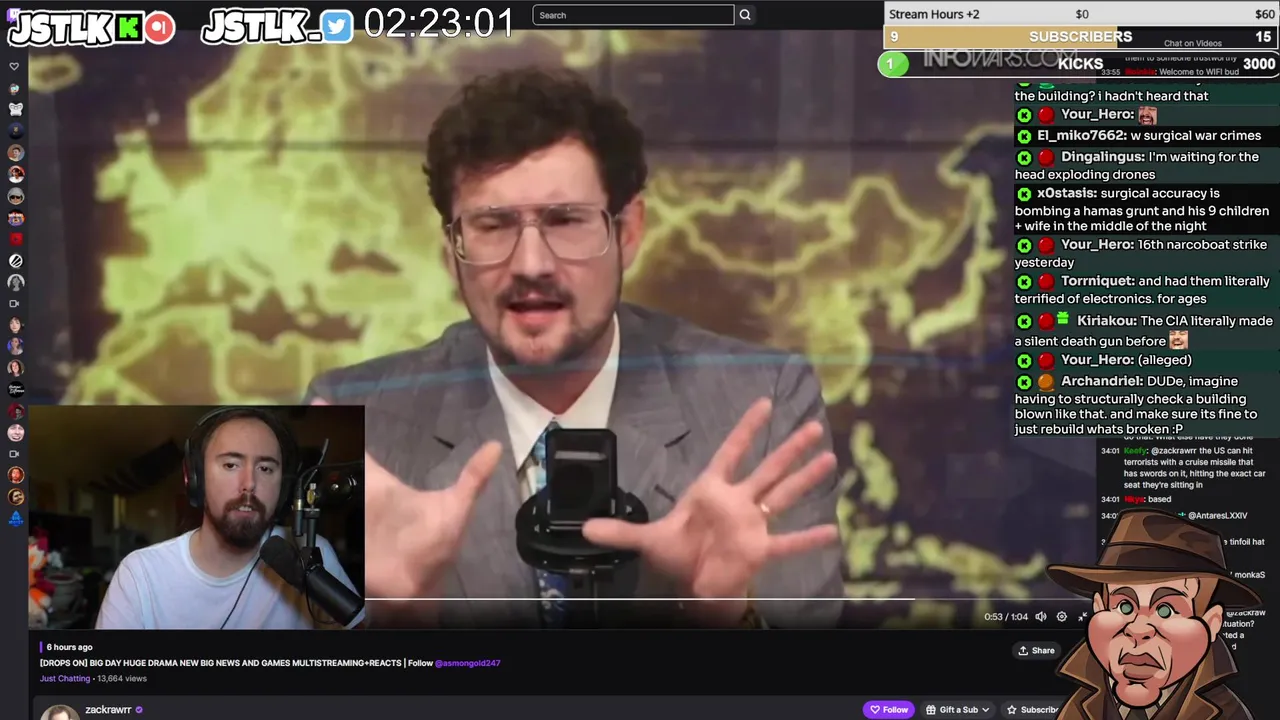Exit fullscreen with the collapse arrows icon
The image size is (1280, 720).
tap(1082, 617)
